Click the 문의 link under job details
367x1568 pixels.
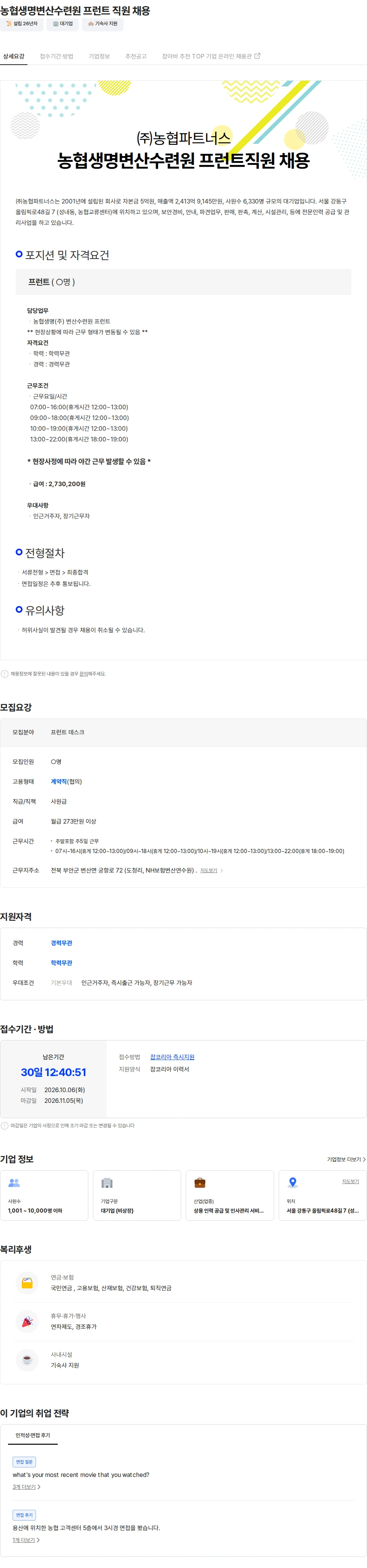tap(84, 674)
